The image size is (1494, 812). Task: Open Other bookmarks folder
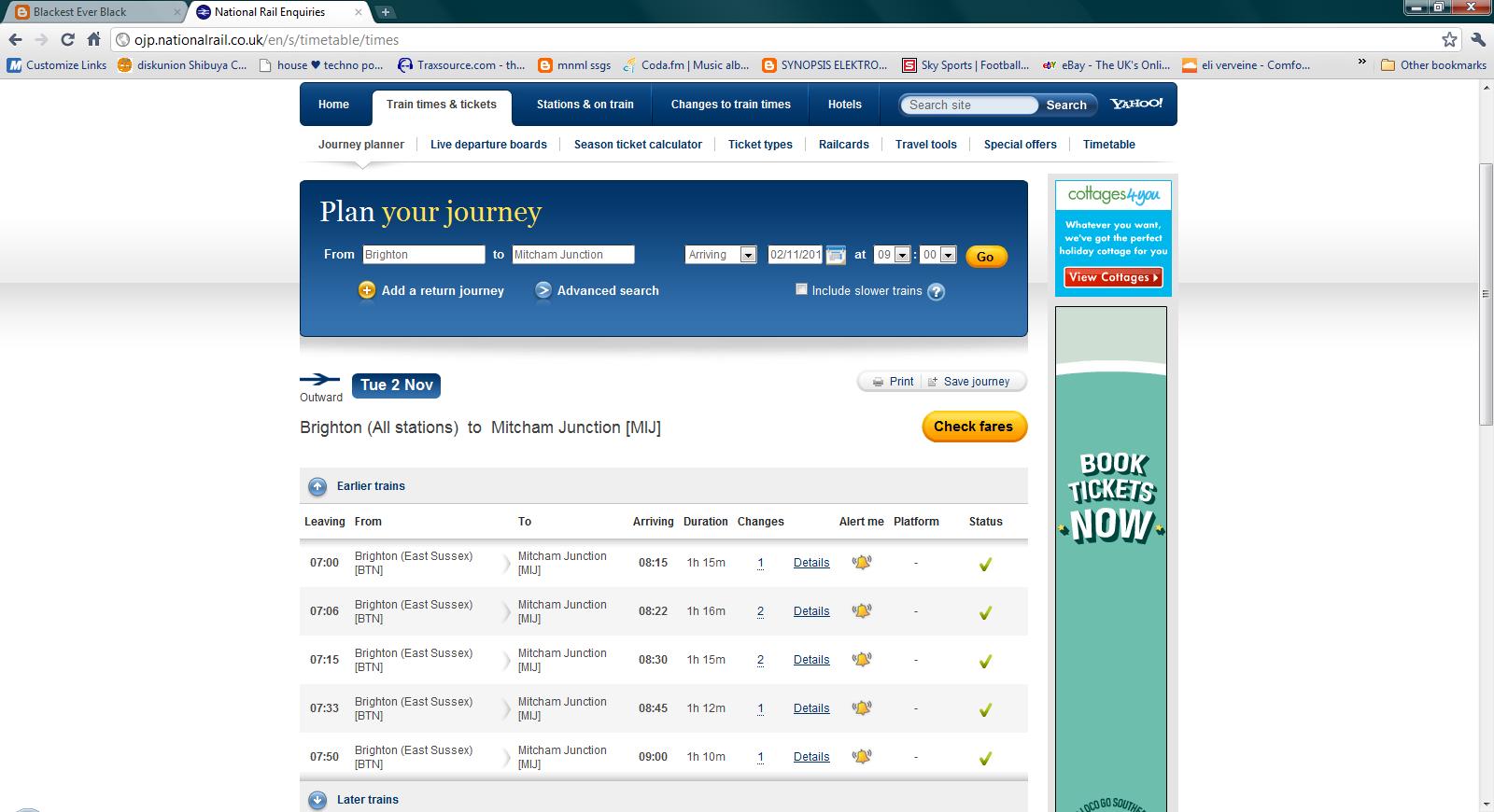coord(1433,64)
